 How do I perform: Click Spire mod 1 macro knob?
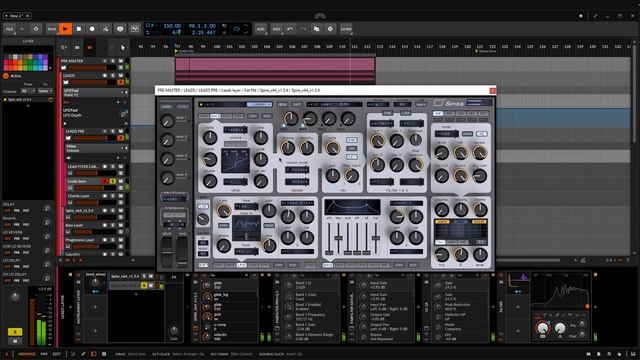[167, 120]
